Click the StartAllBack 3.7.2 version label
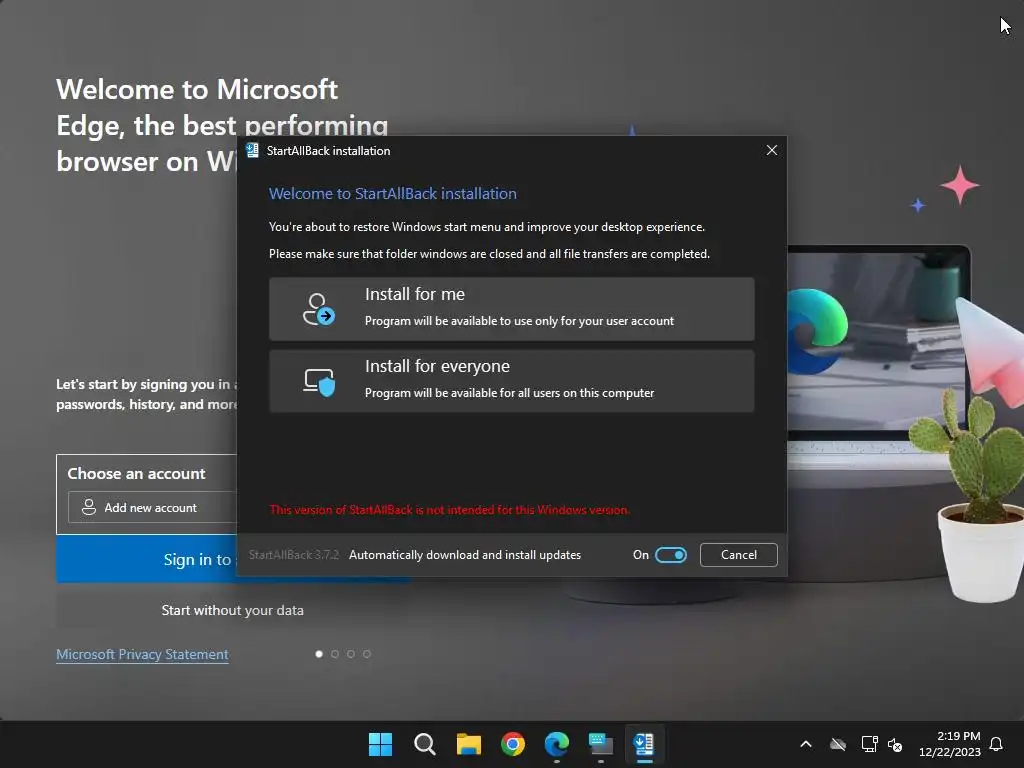 (x=294, y=554)
